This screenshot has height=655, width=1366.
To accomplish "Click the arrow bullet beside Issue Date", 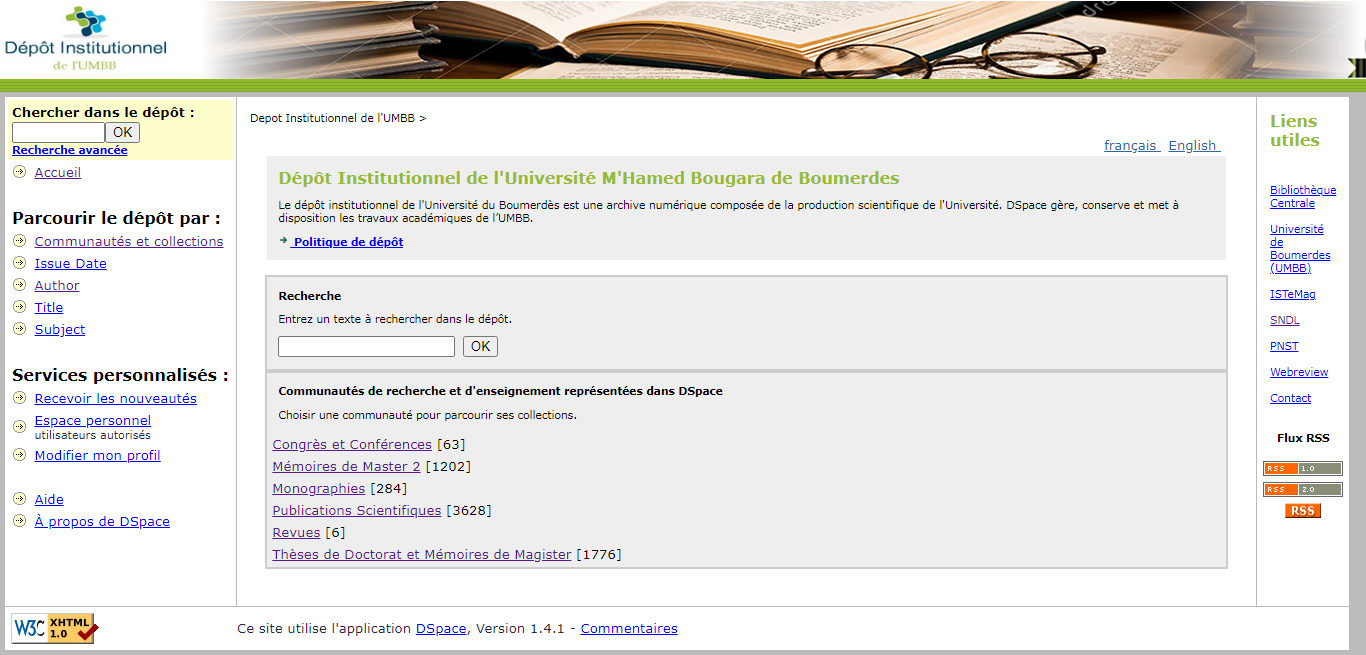I will (x=20, y=263).
